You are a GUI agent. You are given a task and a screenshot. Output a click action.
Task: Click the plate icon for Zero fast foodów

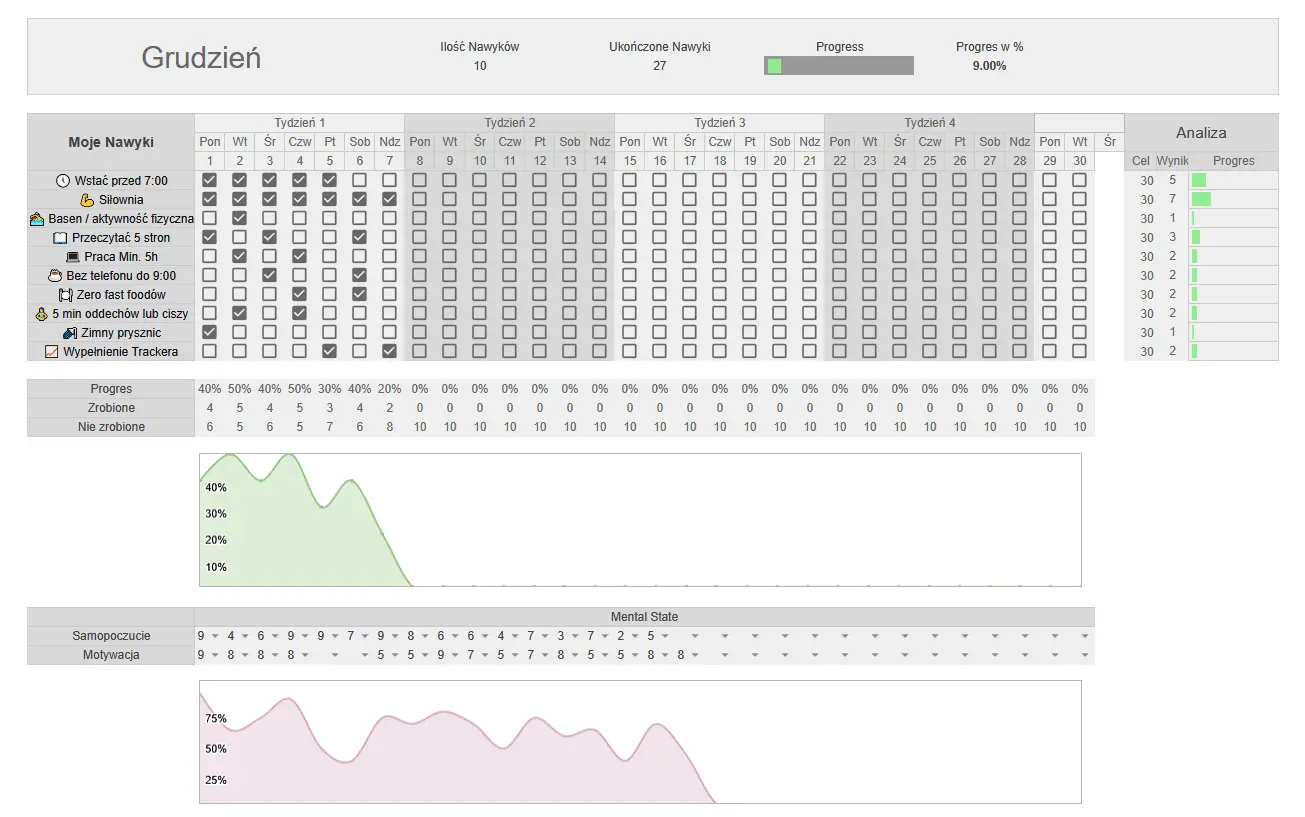tap(65, 295)
